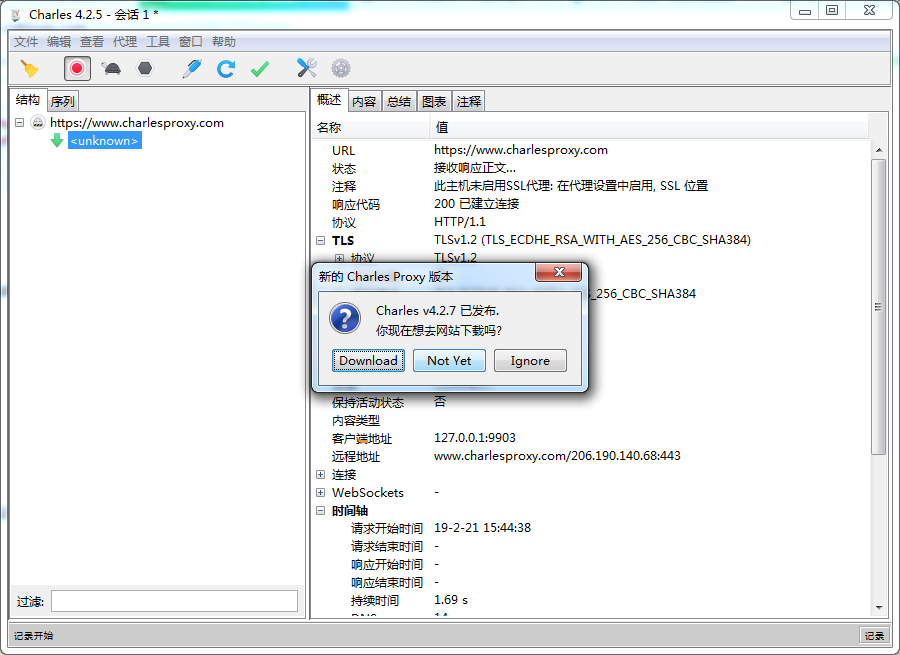The width and height of the screenshot is (900, 655).
Task: Select the 注释 tab
Action: [469, 102]
